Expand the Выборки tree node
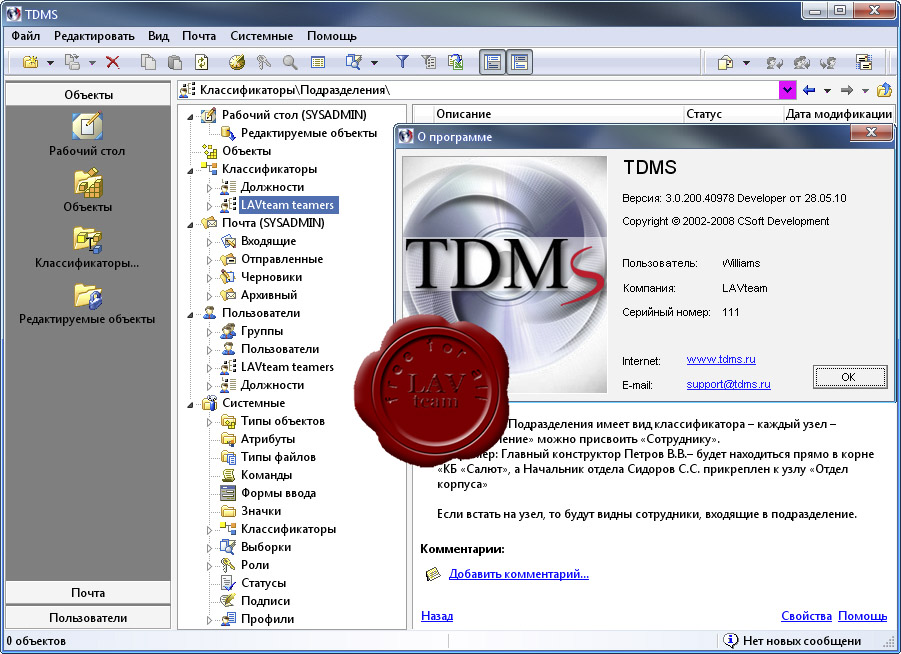901x654 pixels. point(210,548)
